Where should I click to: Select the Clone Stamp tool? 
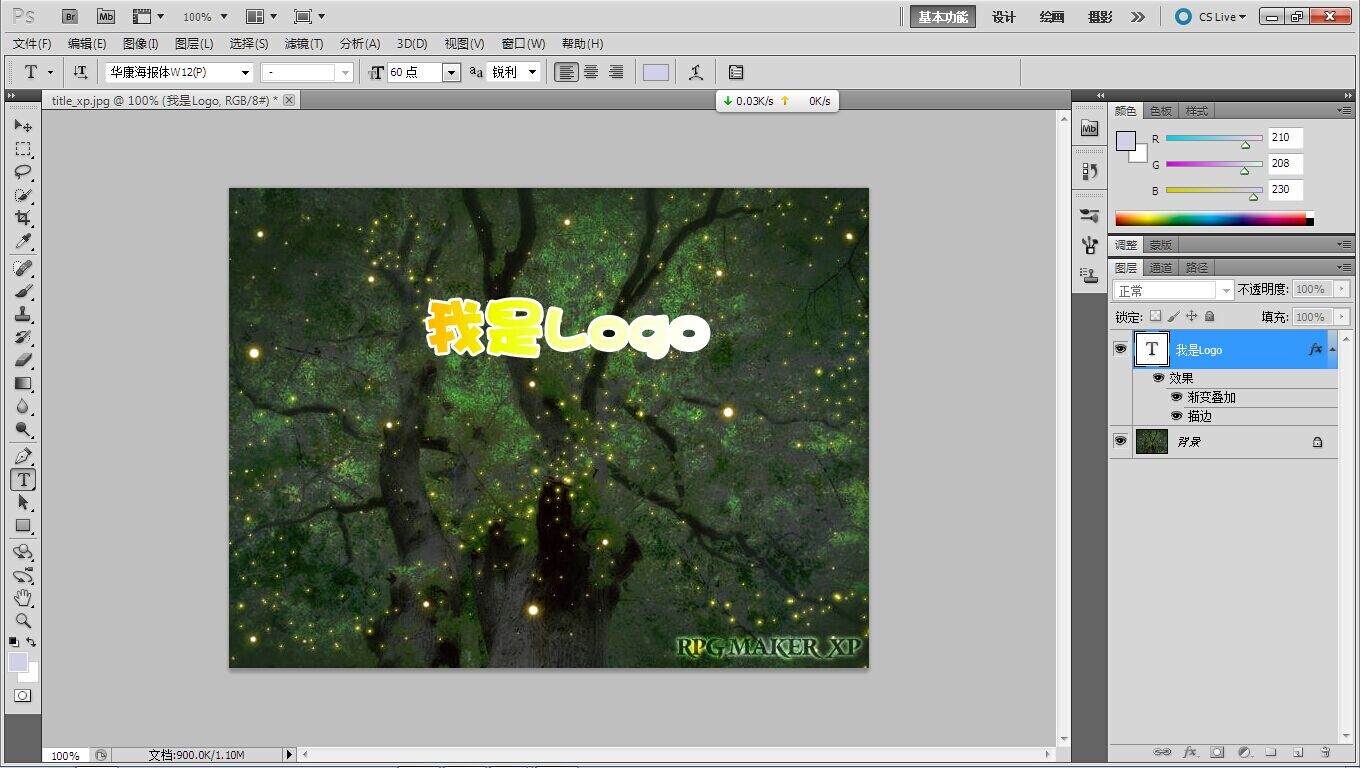click(x=23, y=314)
